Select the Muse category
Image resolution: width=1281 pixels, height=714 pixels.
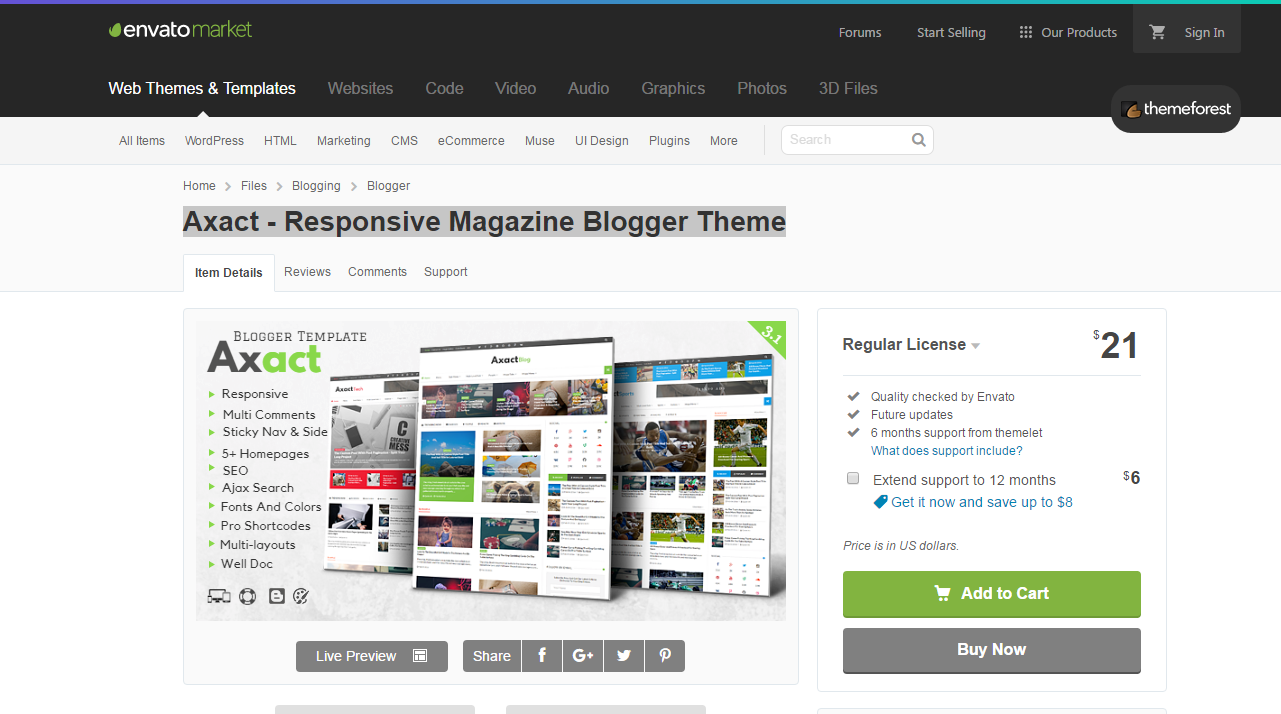coord(539,141)
